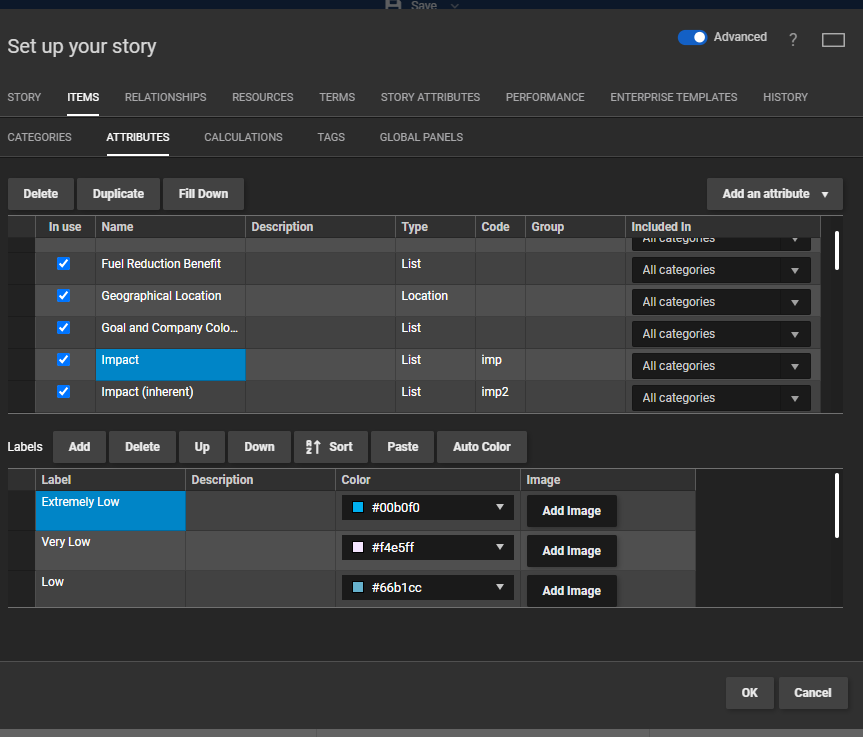Screen dimensions: 863x737
Task: Open the help question mark icon
Action: point(793,40)
